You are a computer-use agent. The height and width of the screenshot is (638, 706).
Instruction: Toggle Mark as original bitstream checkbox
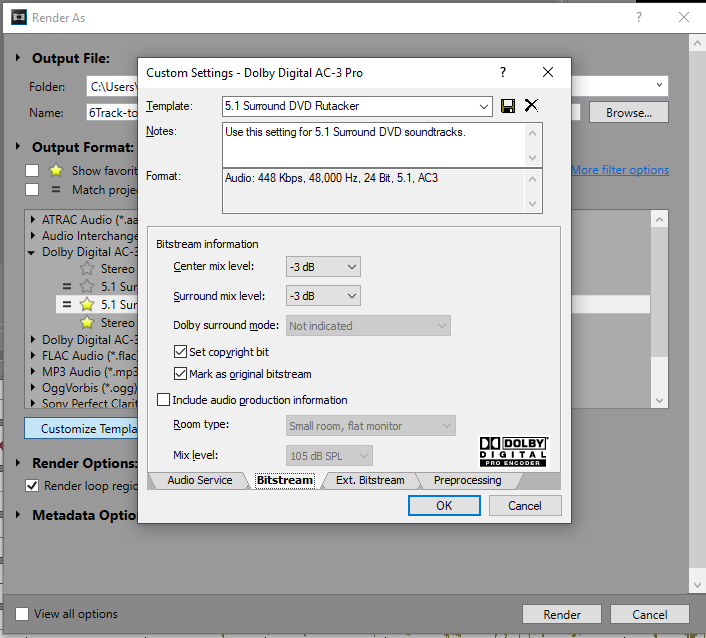180,374
